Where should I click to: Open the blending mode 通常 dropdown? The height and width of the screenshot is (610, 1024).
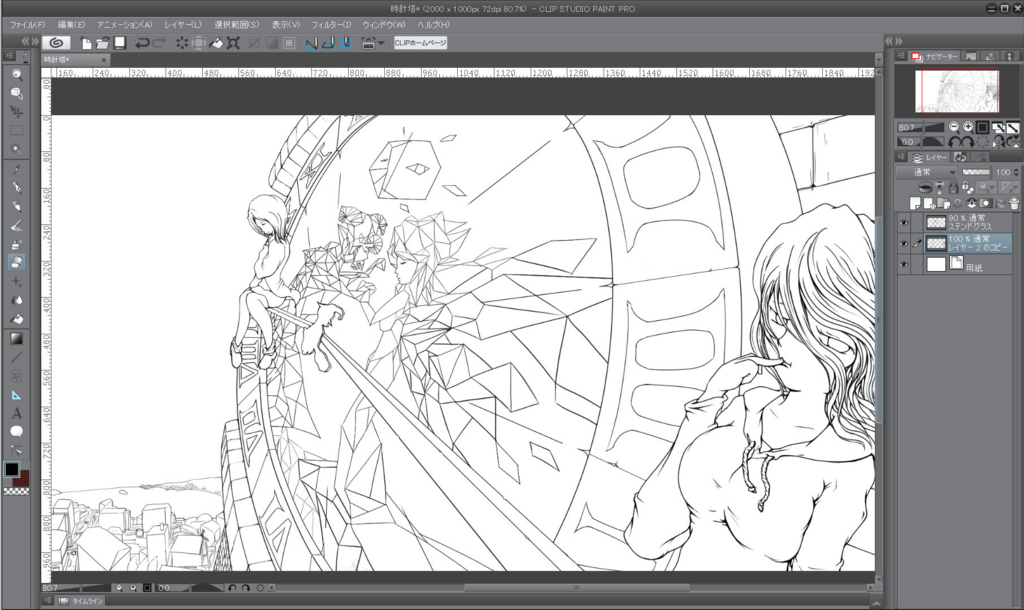[x=926, y=172]
